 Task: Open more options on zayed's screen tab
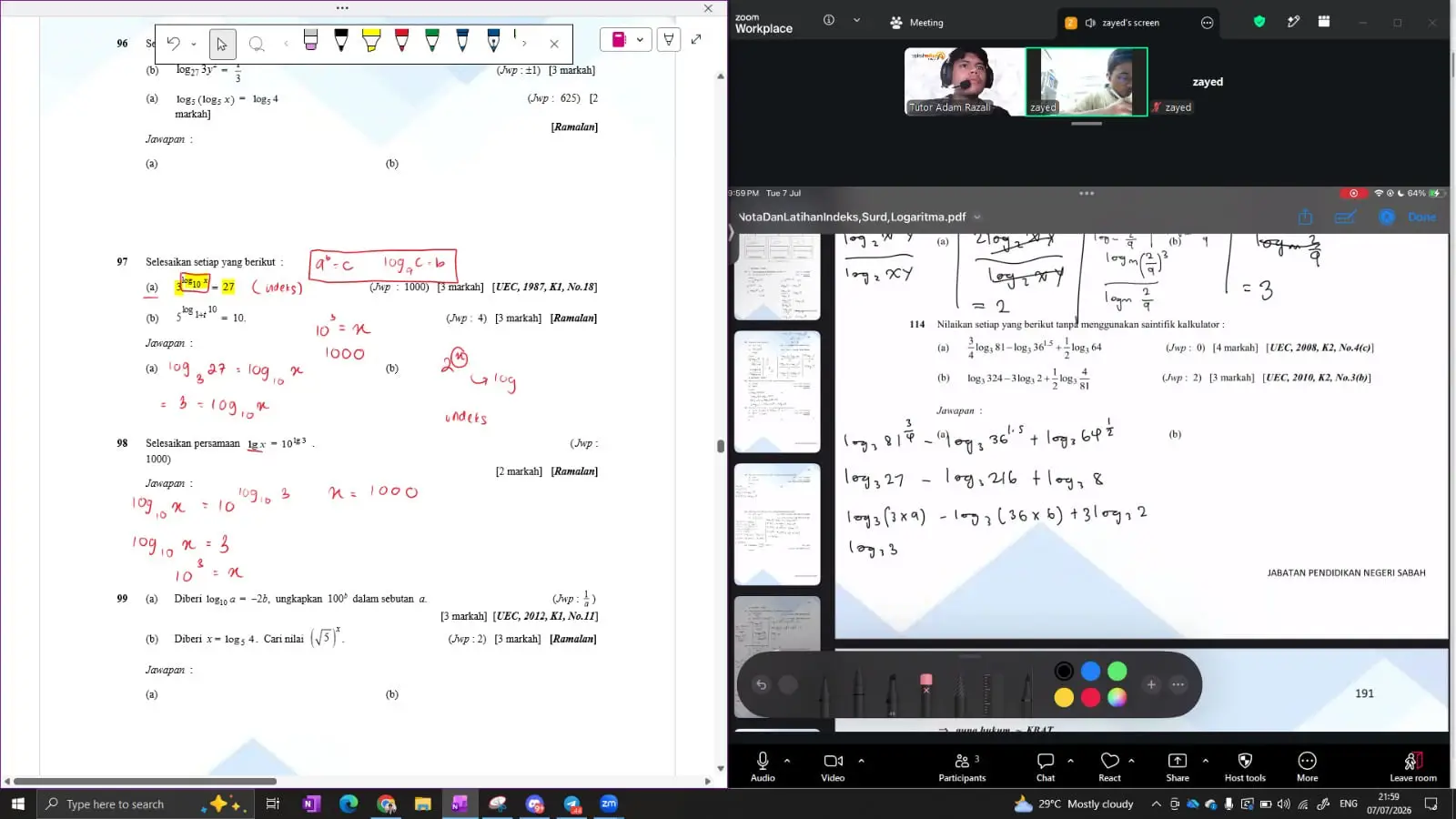pyautogui.click(x=1208, y=23)
